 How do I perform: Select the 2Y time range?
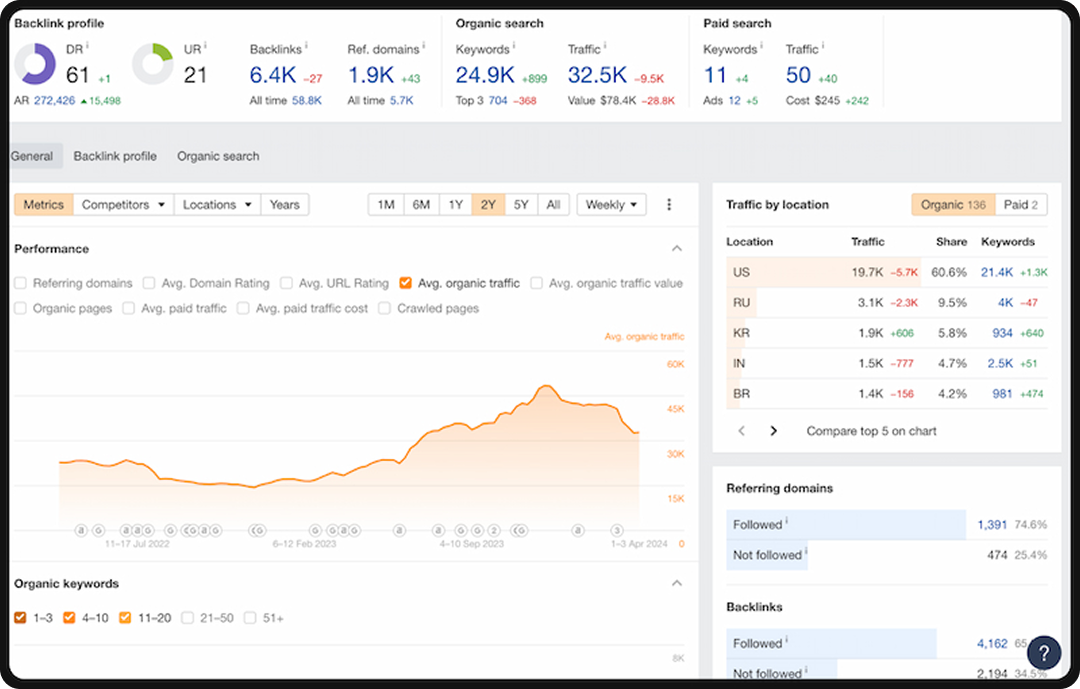pyautogui.click(x=488, y=204)
